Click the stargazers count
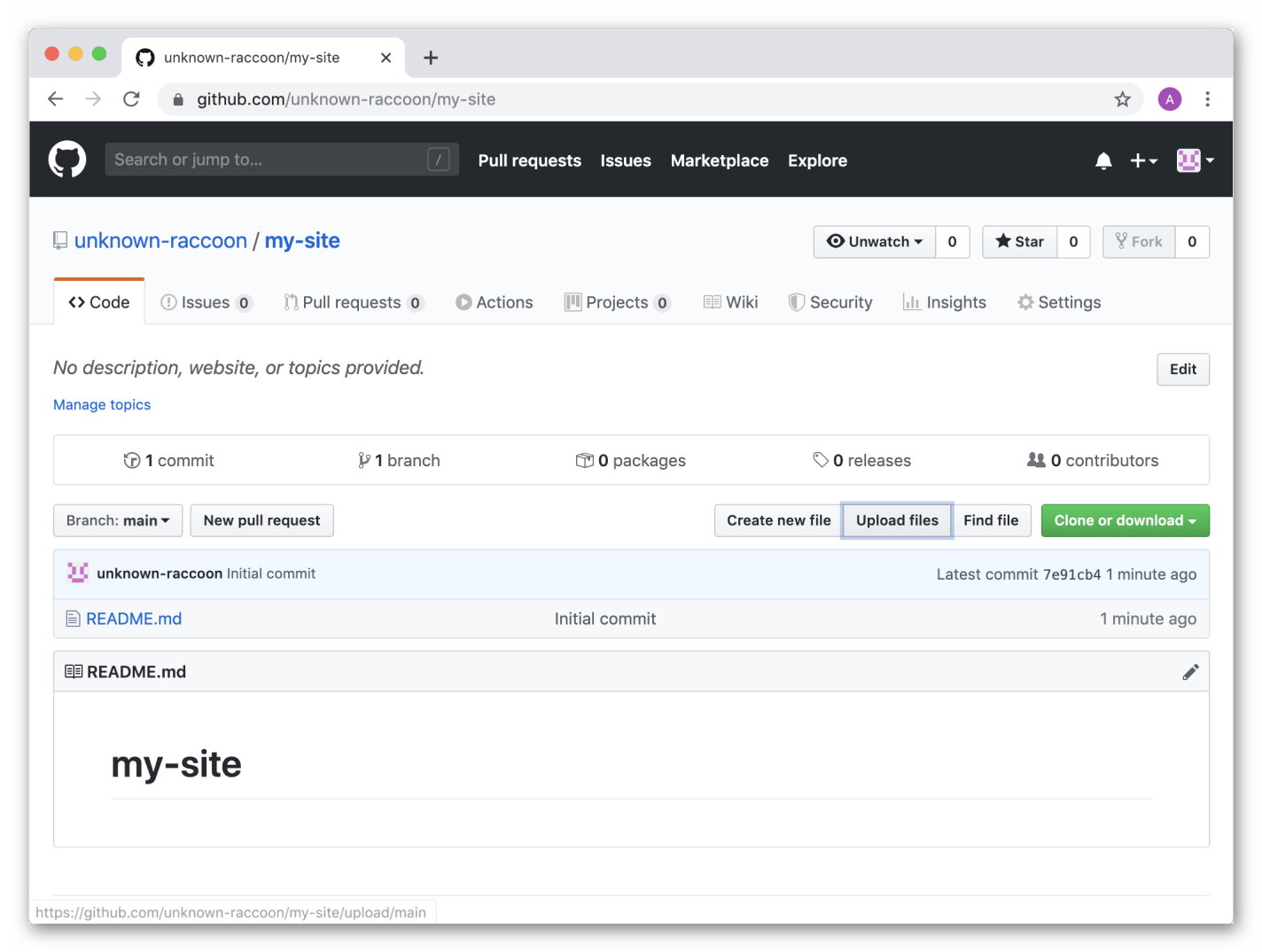This screenshot has height=952, width=1262. pos(1073,242)
